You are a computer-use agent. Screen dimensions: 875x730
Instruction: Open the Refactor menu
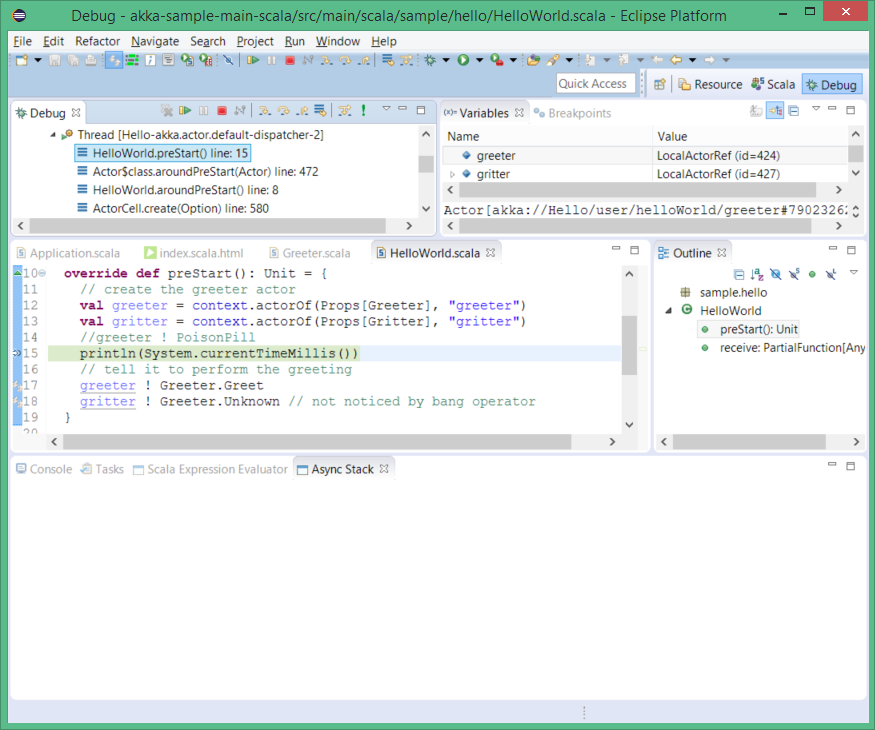point(97,41)
